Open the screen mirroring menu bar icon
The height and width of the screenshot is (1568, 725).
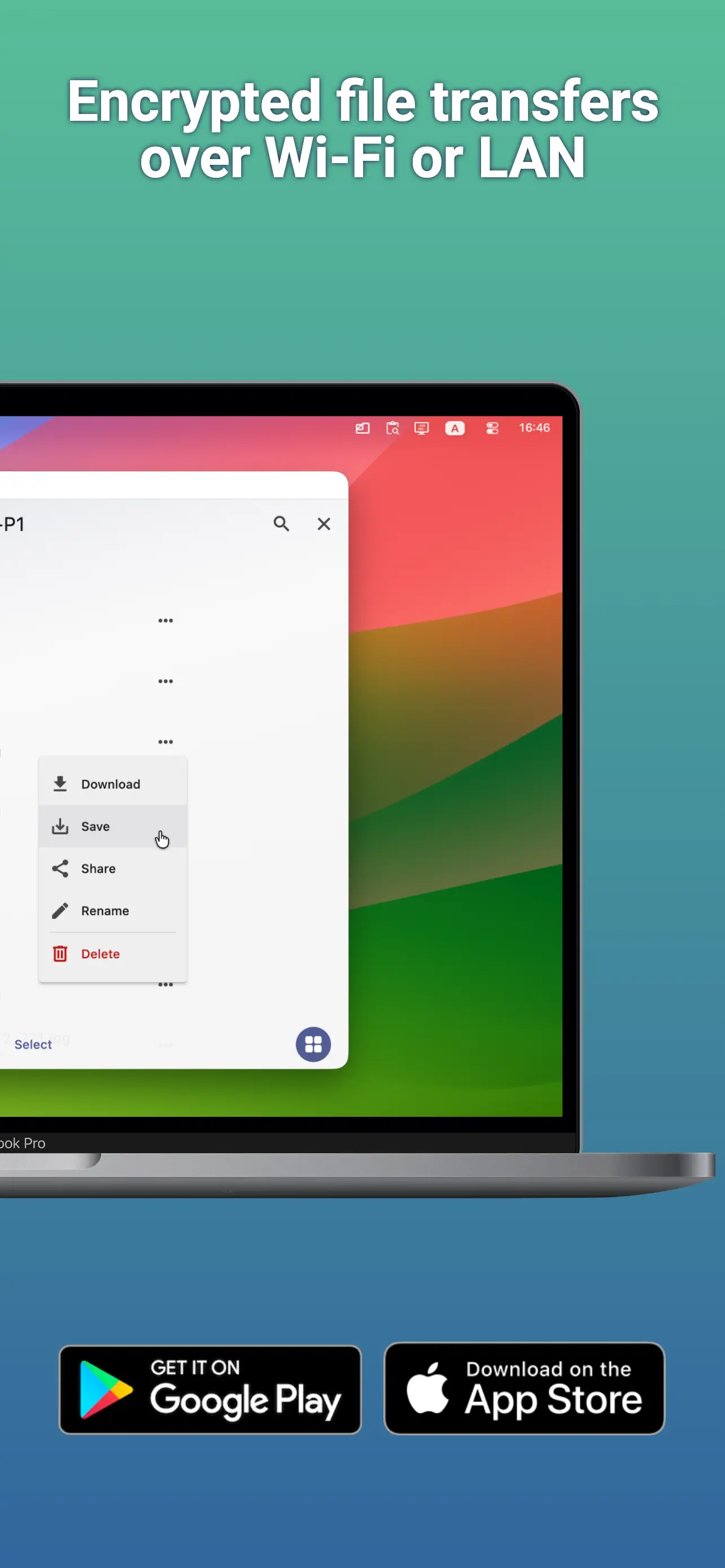click(x=422, y=428)
